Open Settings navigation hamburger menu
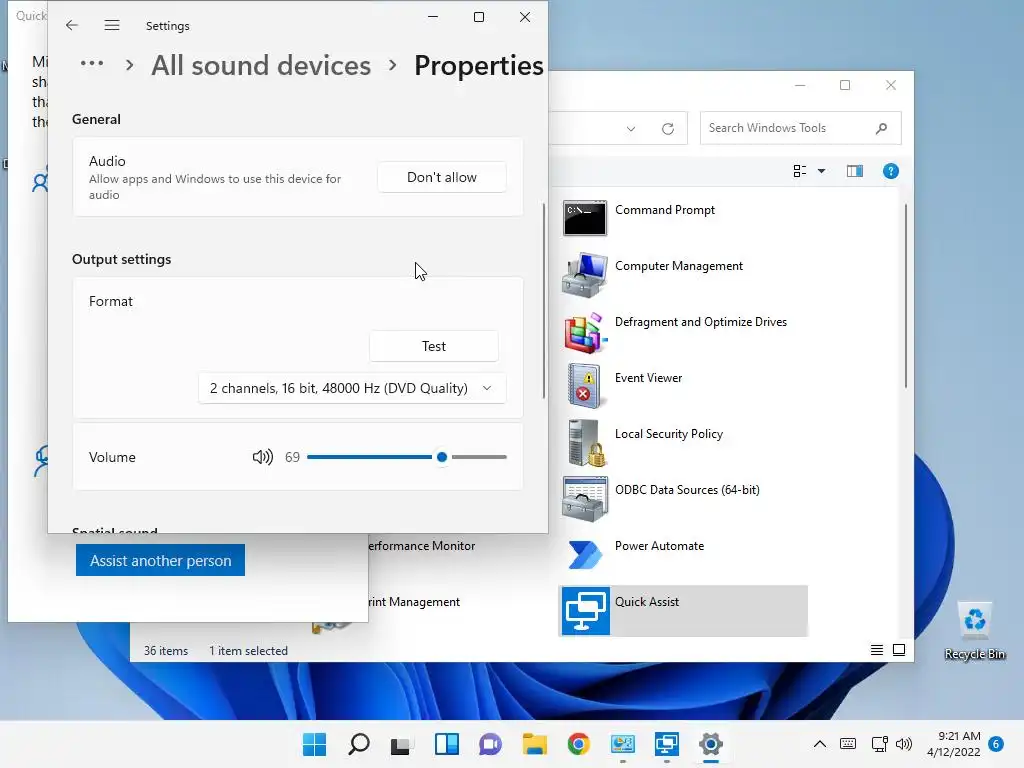 tap(112, 25)
